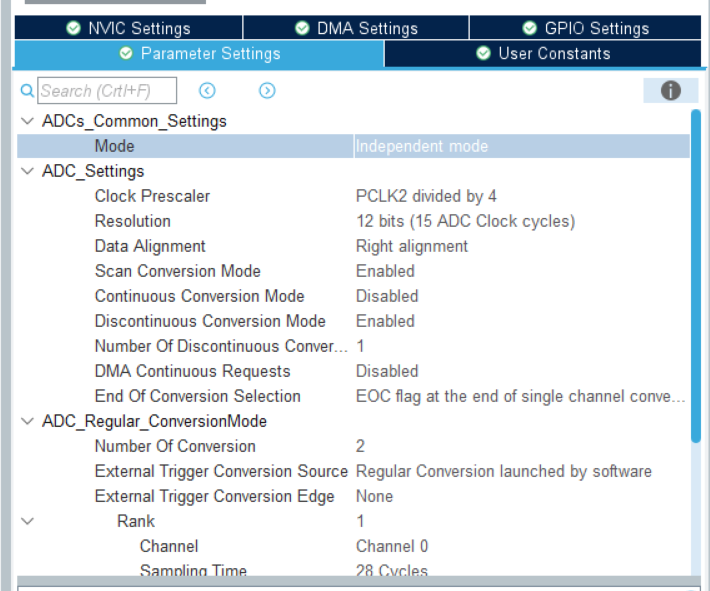This screenshot has height=591, width=710.
Task: Click the Parameter Settings green check icon
Action: pos(126,53)
